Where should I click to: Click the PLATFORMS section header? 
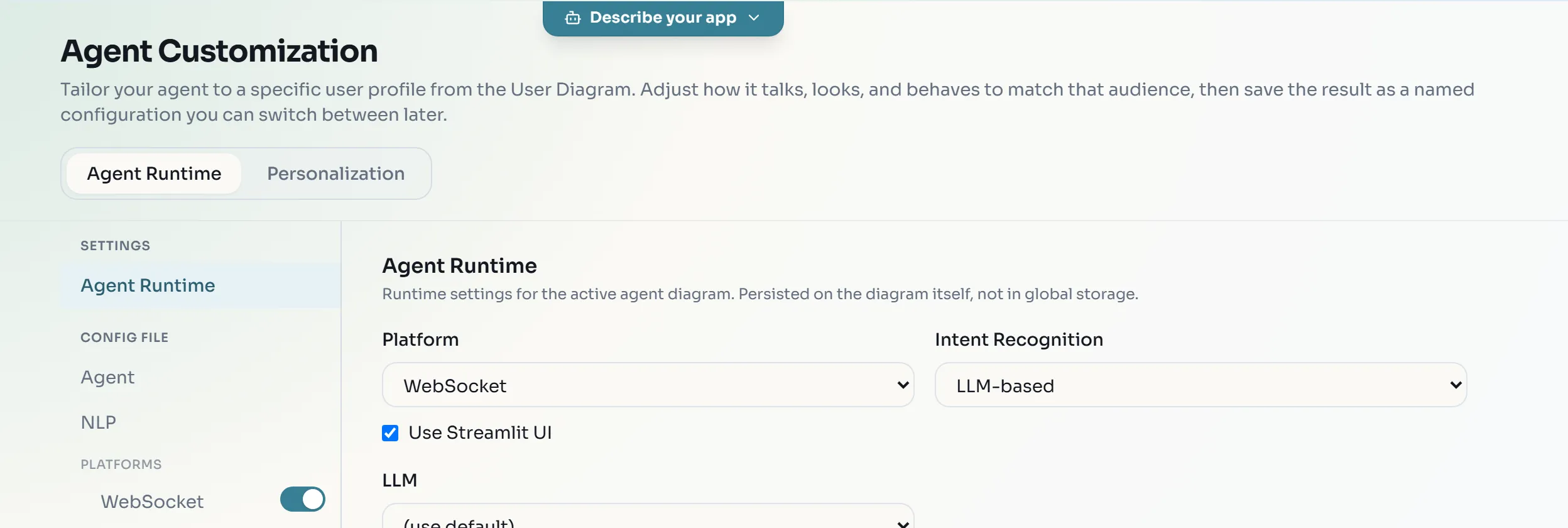pos(121,465)
